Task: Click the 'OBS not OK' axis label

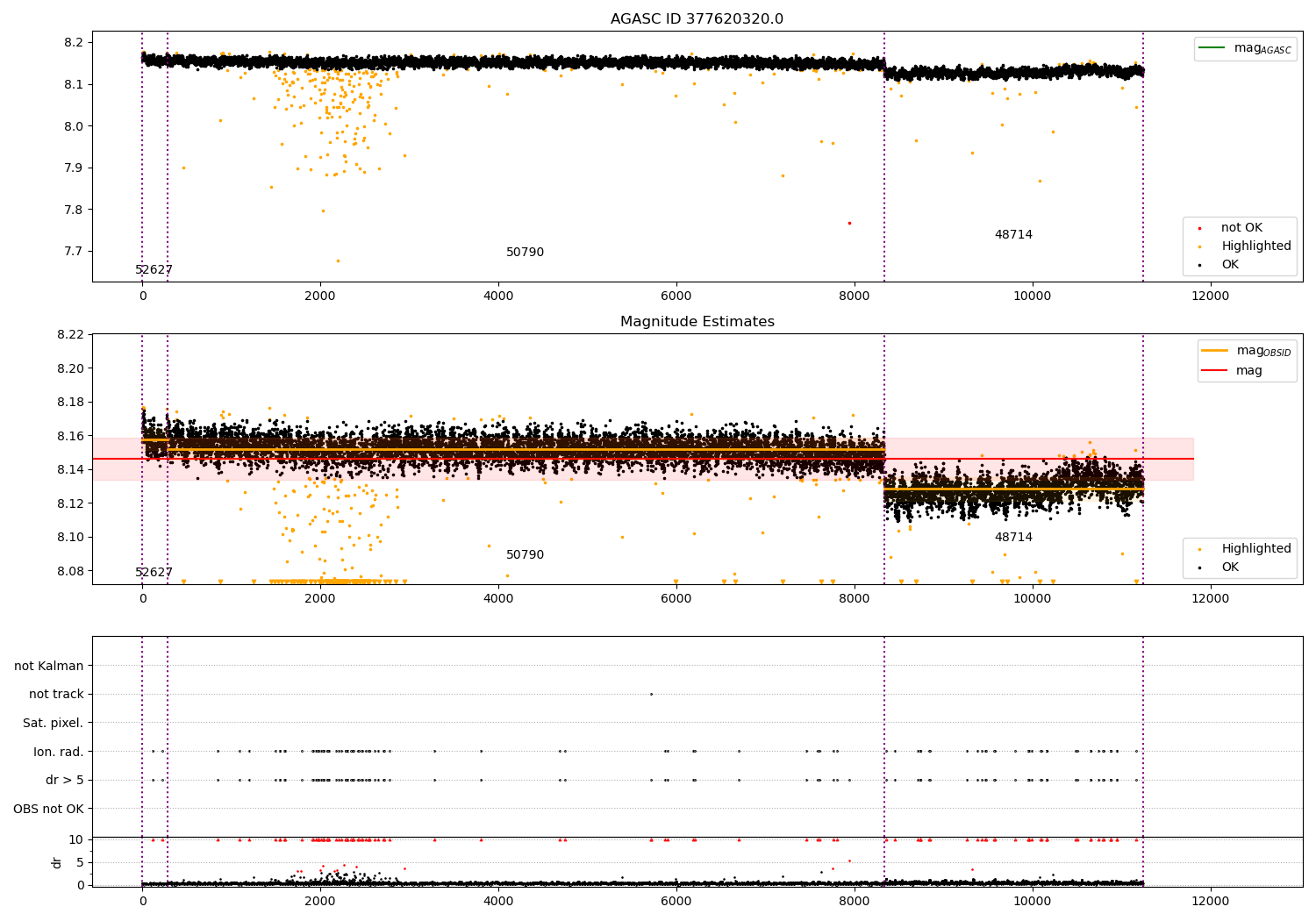Action: (x=48, y=809)
